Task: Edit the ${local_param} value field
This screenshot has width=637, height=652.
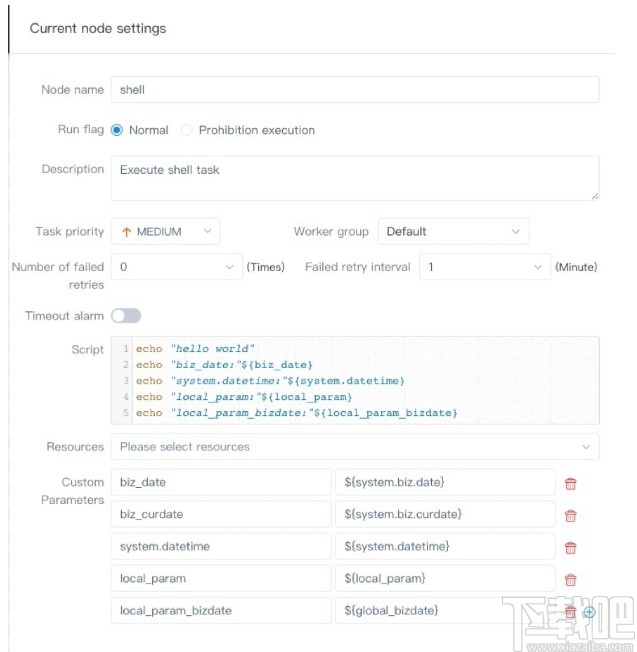Action: 445,578
